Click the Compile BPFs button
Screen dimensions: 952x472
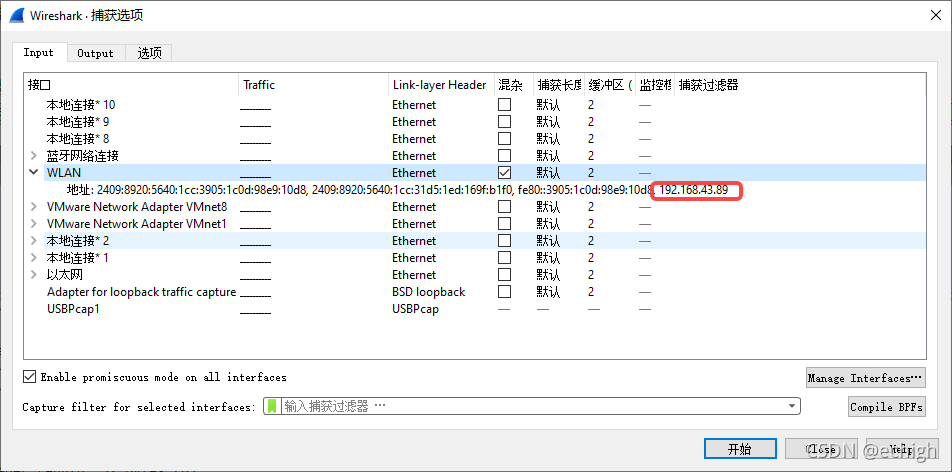pyautogui.click(x=886, y=407)
